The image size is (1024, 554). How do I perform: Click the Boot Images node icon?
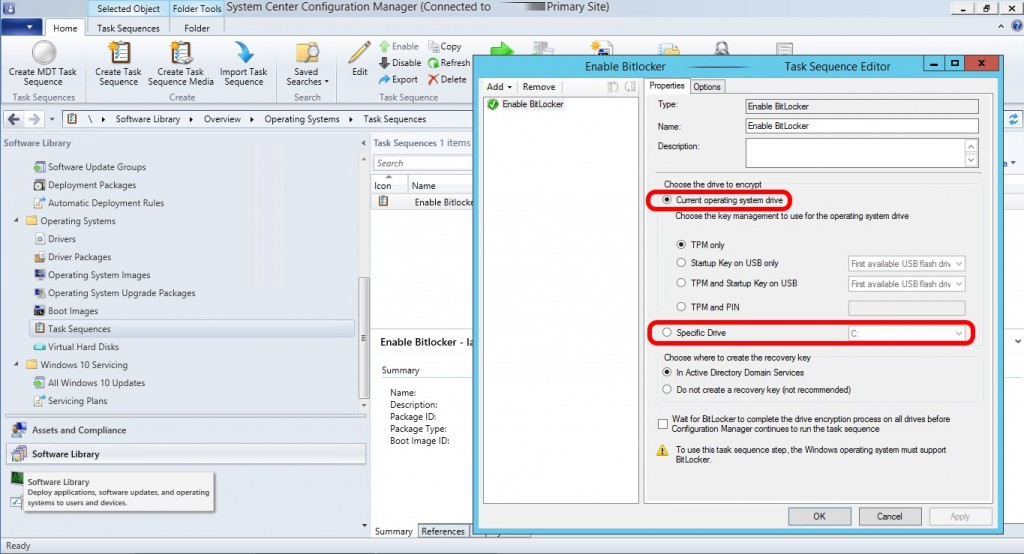(40, 311)
